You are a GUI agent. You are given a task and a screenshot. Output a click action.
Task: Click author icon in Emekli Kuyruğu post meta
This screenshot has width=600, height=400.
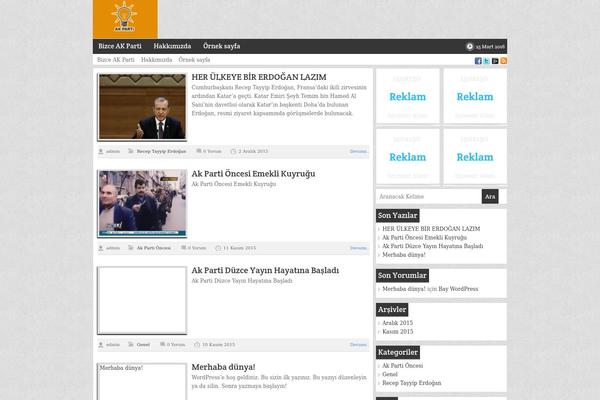click(101, 248)
